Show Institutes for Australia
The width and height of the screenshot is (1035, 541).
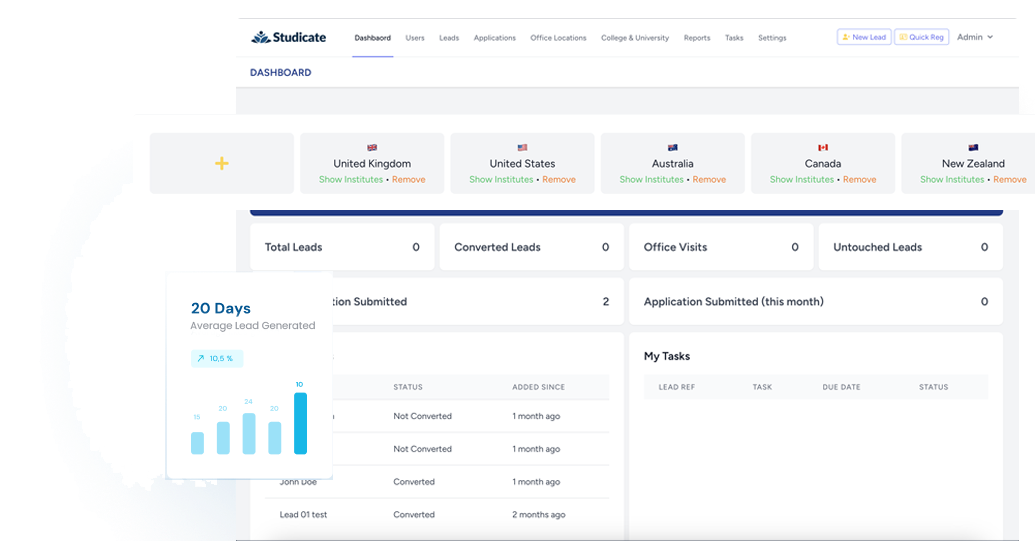click(x=651, y=180)
